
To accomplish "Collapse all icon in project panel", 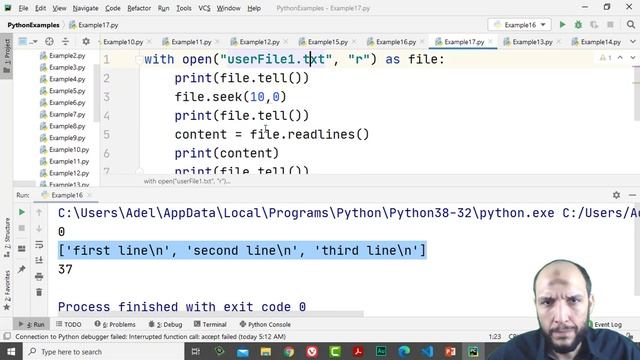I will tap(65, 42).
